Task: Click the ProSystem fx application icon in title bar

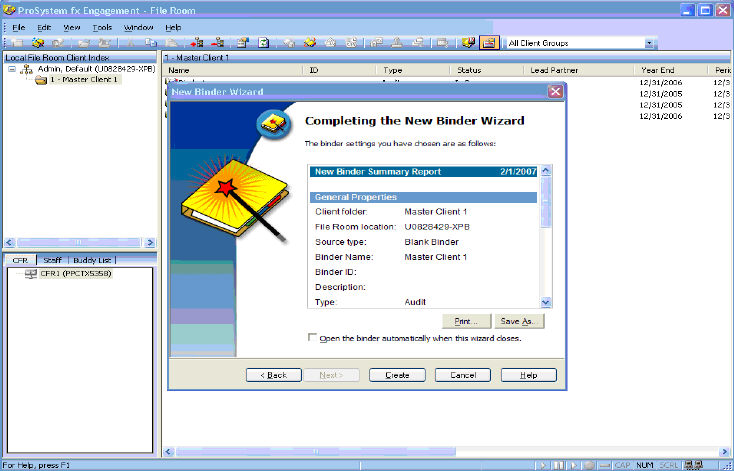Action: (x=10, y=9)
